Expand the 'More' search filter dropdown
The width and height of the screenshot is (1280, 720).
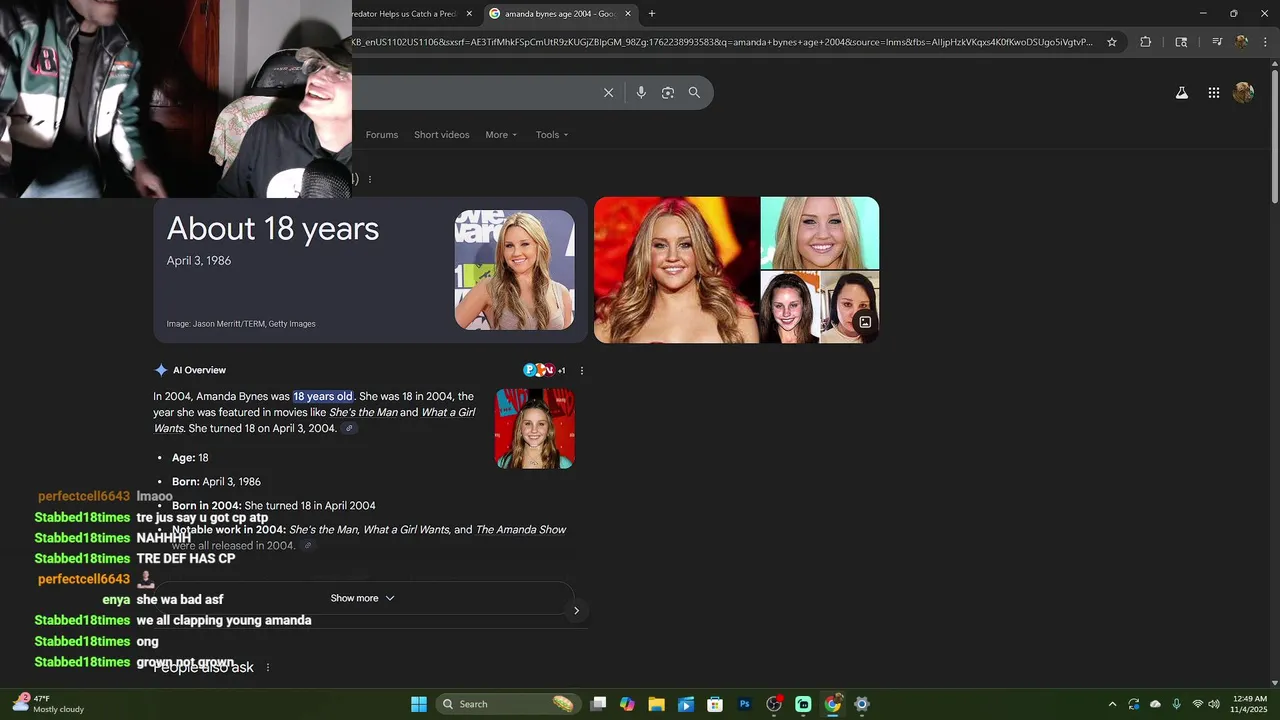[501, 135]
